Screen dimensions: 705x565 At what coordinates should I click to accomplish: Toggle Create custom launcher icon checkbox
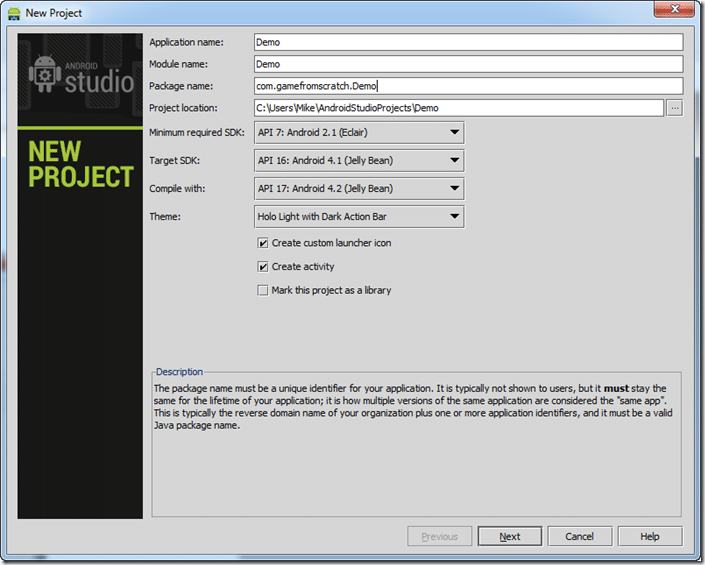[x=263, y=243]
